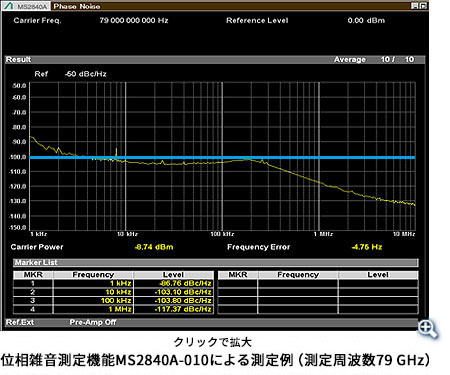Click marker 3 level -103.80 dBc/Hz
Screen dimensions: 450x375
point(173,301)
